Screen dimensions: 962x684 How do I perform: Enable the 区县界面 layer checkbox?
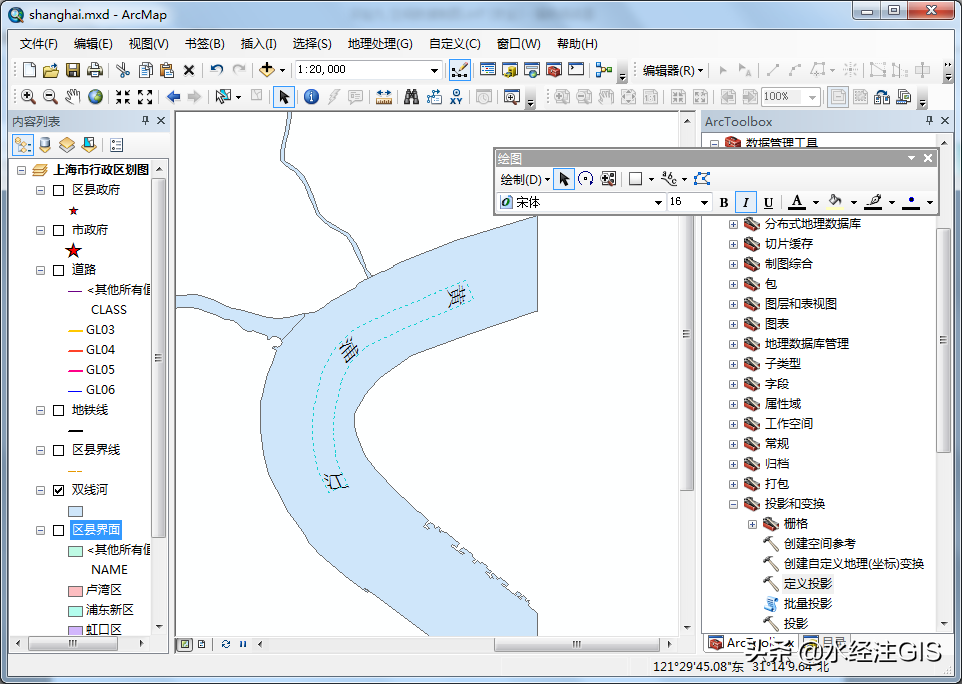pos(59,530)
